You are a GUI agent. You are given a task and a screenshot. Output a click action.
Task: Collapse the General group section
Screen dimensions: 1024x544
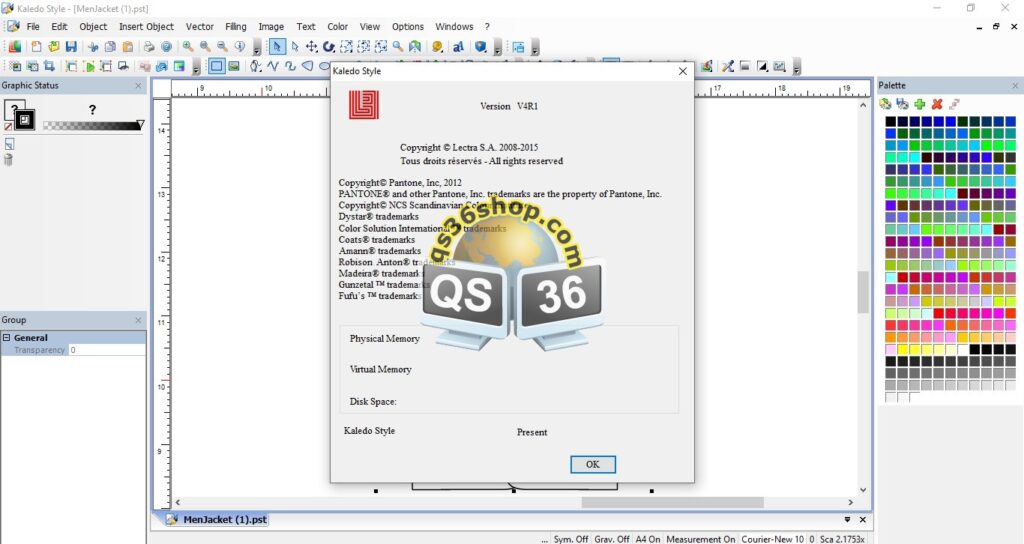7,338
